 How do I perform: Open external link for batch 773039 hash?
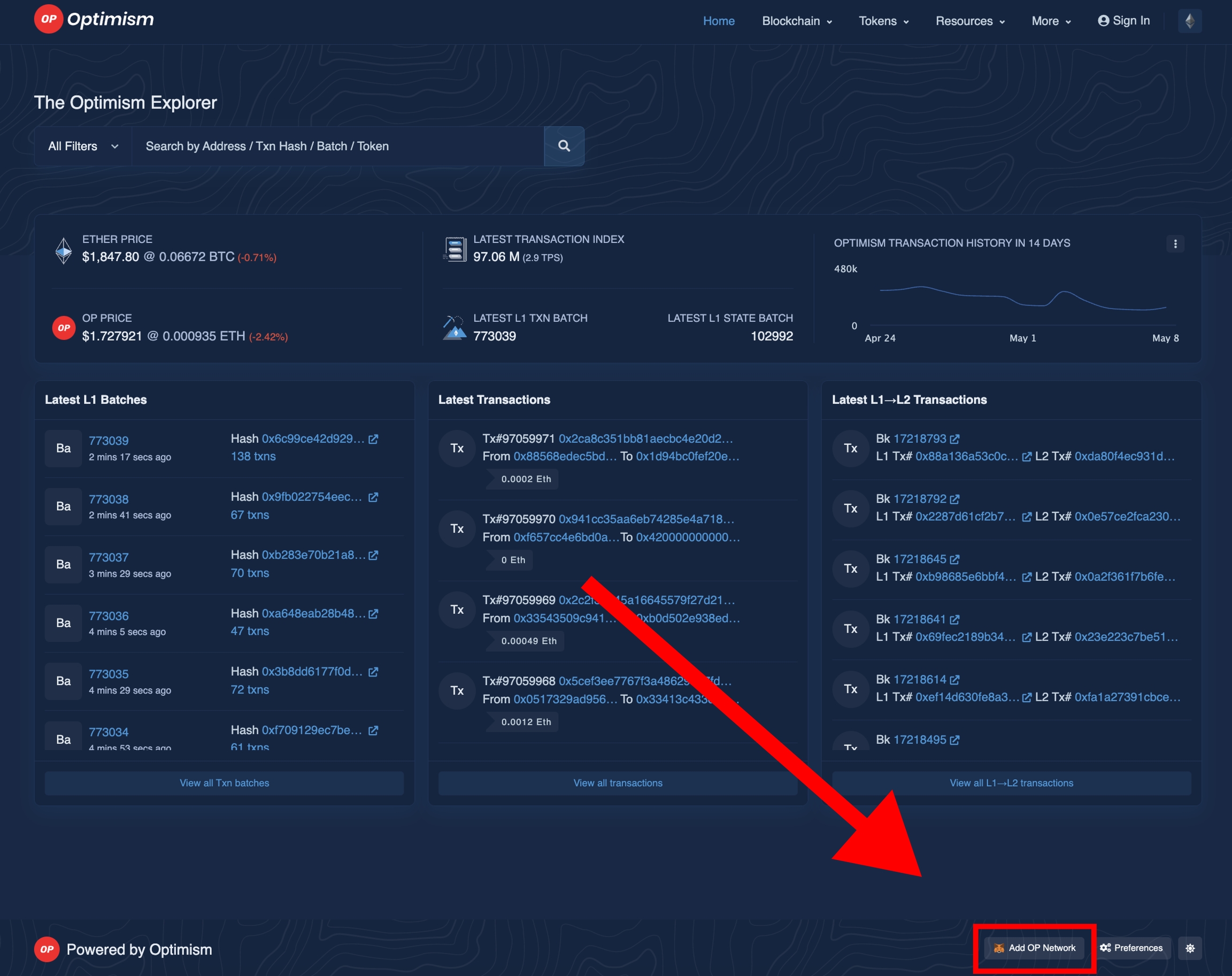[x=373, y=439]
